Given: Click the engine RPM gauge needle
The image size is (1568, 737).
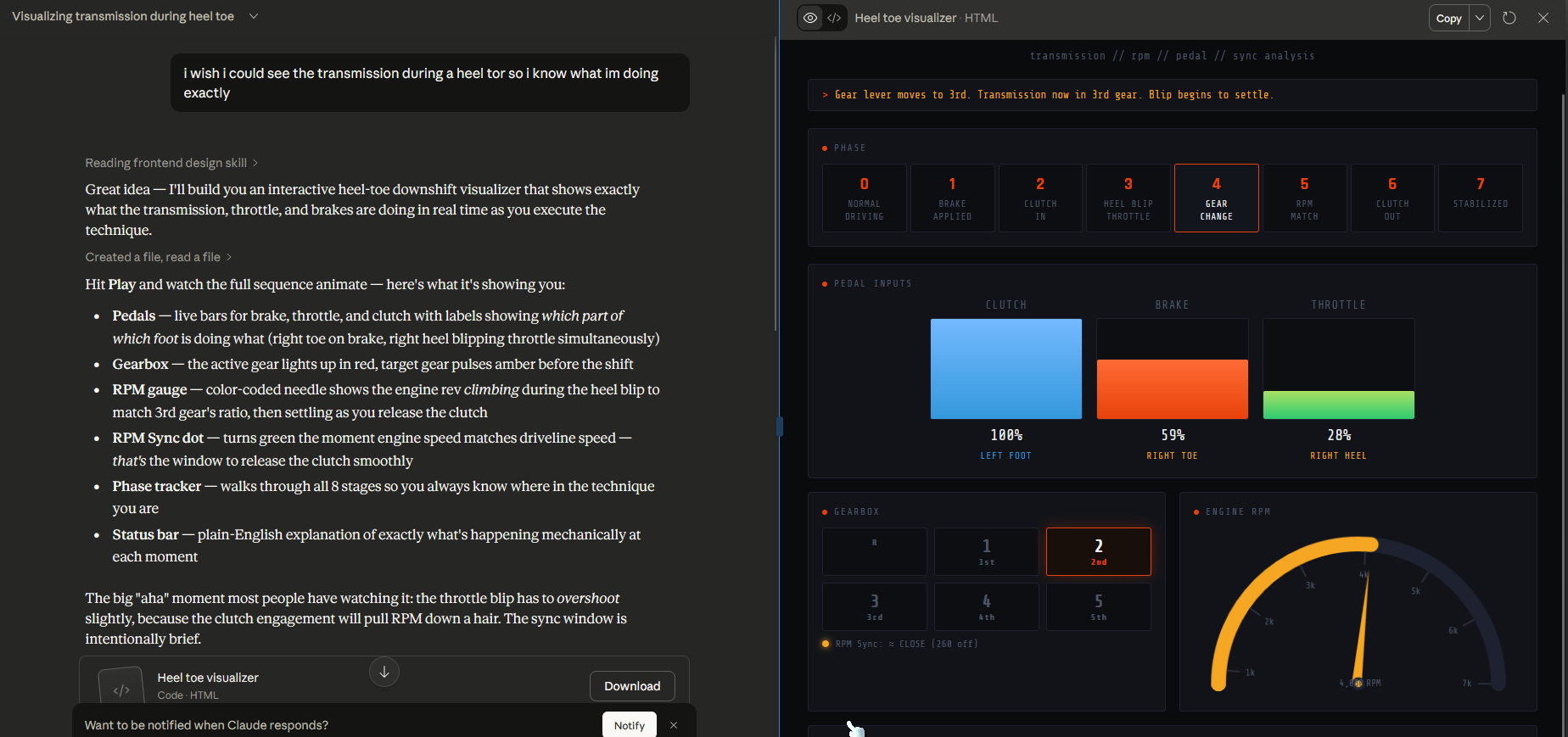Looking at the screenshot, I should pos(1361,628).
